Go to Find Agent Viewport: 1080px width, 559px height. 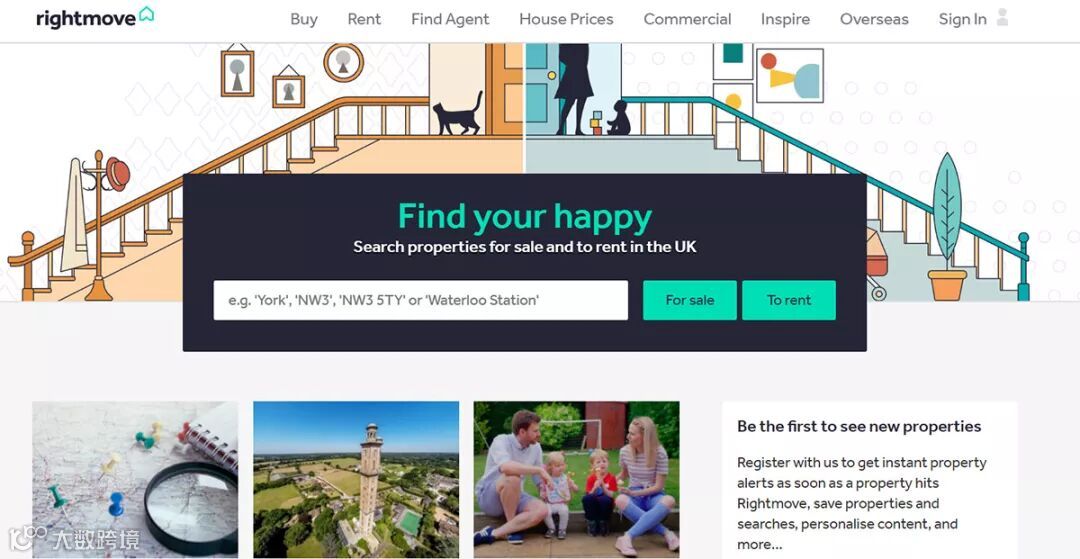click(x=450, y=19)
